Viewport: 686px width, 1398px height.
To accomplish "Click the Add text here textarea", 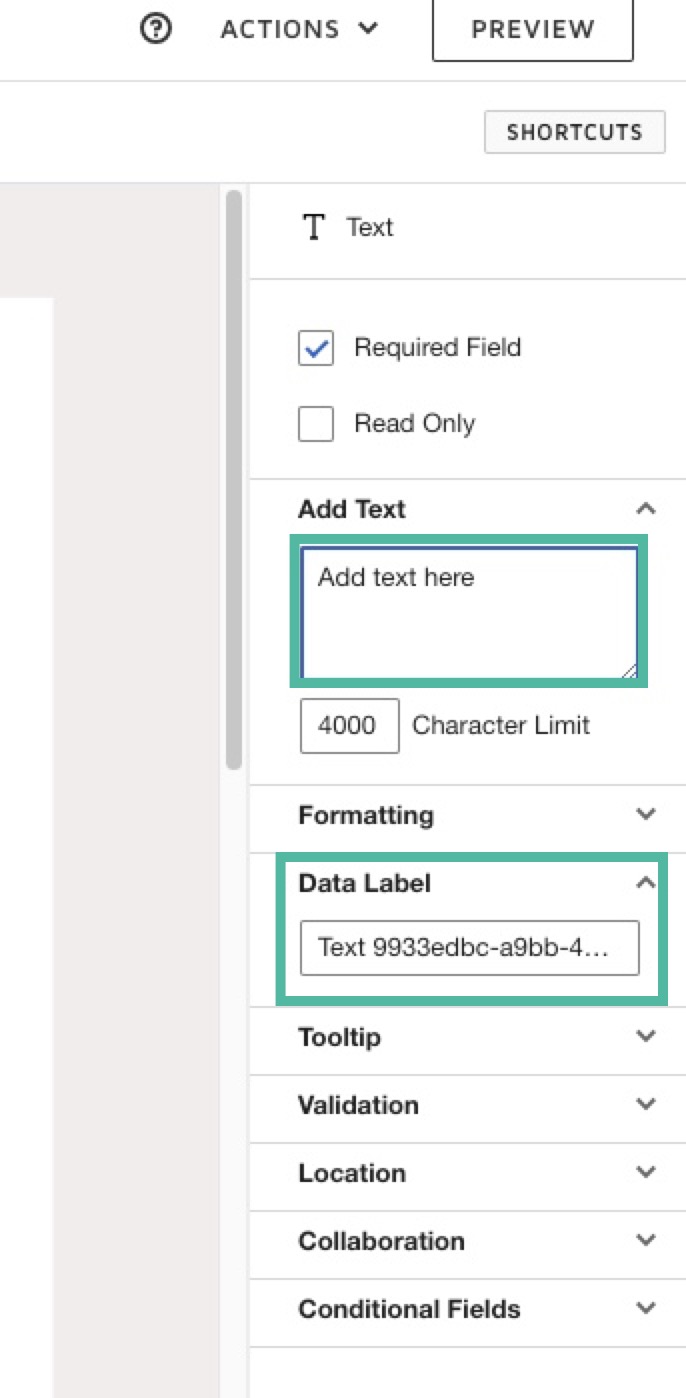I will [x=468, y=610].
